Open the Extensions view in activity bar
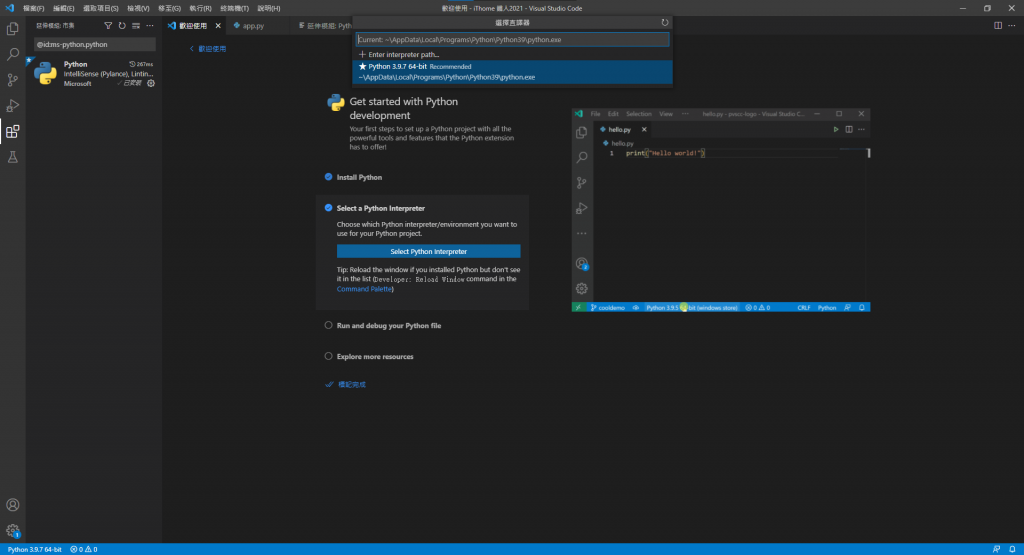The height and width of the screenshot is (555, 1024). (x=12, y=131)
